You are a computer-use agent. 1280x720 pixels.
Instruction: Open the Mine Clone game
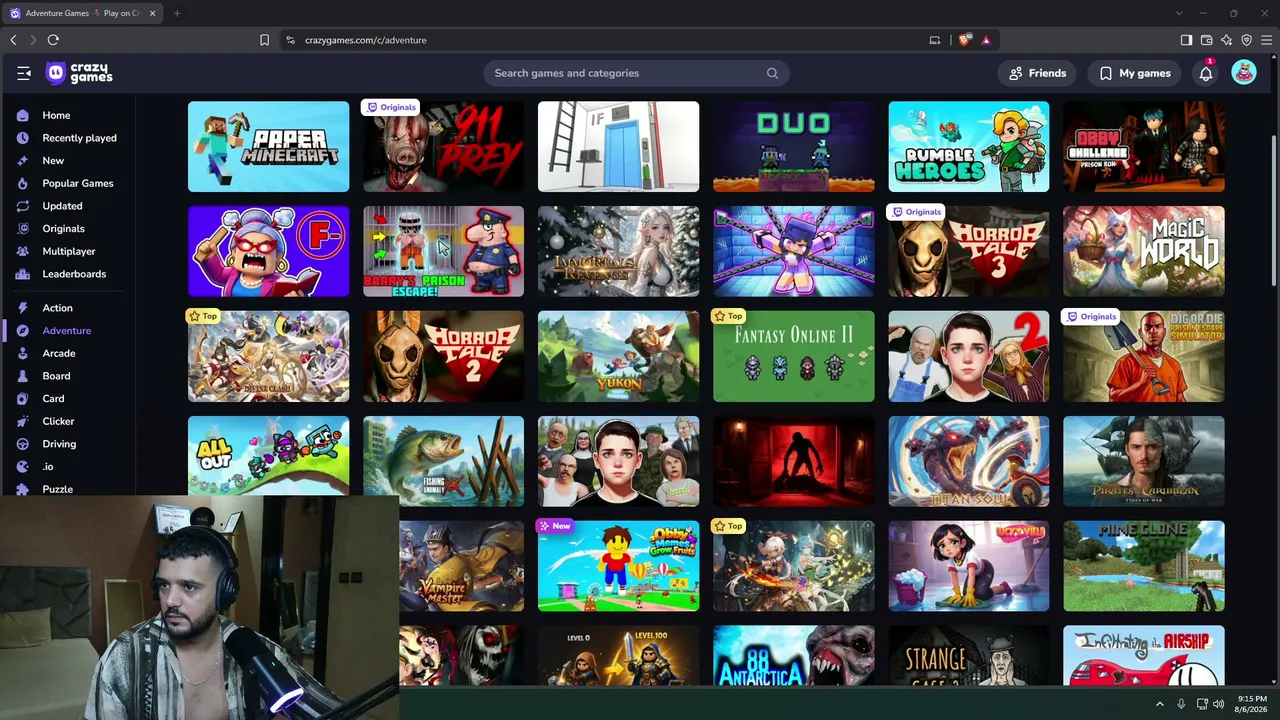click(x=1144, y=566)
